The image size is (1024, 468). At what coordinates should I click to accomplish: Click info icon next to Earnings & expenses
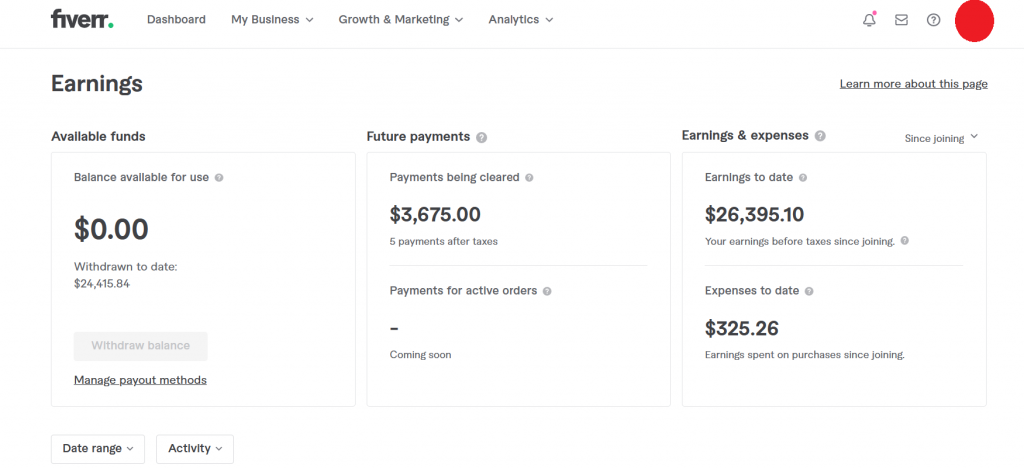820,136
